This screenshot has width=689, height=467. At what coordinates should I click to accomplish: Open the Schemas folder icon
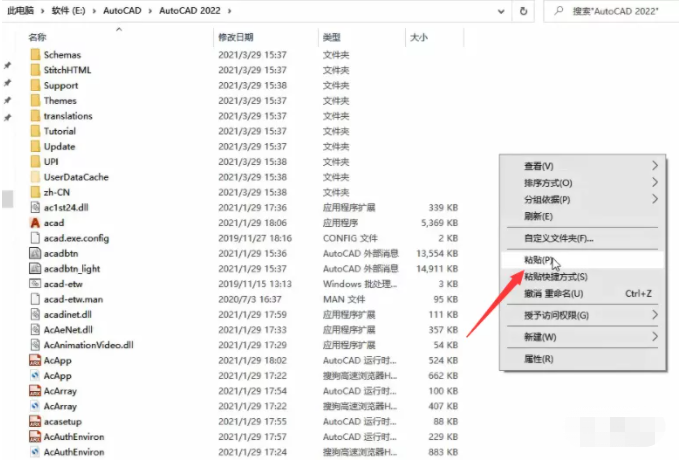[x=35, y=55]
